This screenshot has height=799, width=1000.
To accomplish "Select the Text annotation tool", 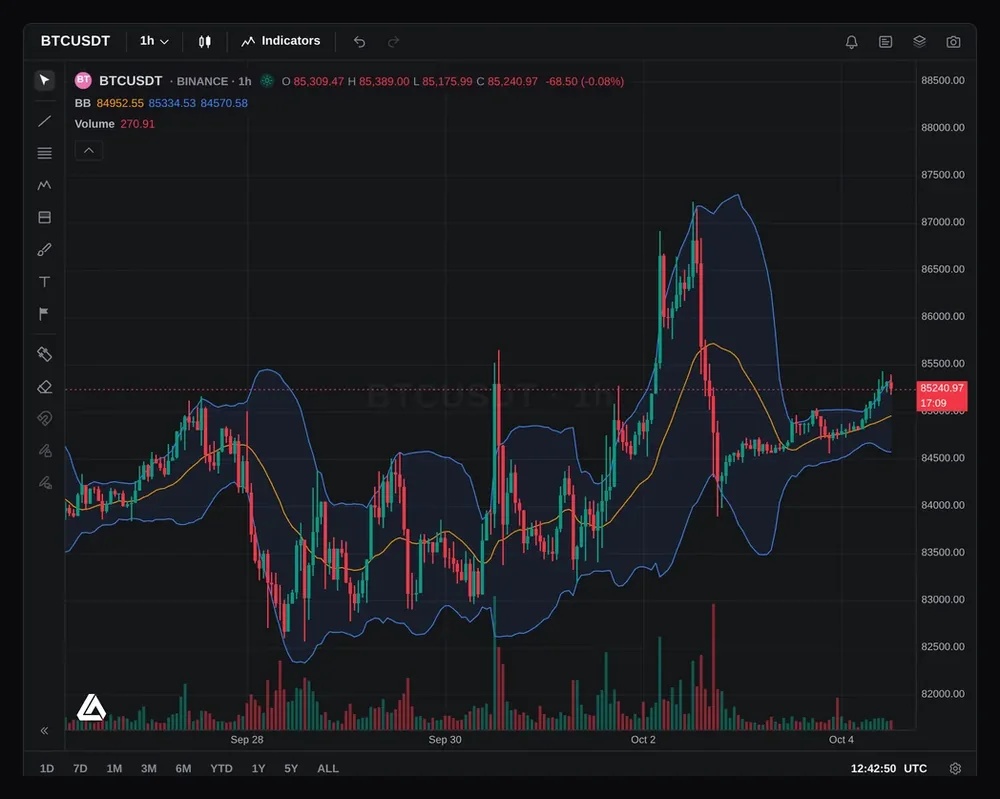I will (44, 281).
